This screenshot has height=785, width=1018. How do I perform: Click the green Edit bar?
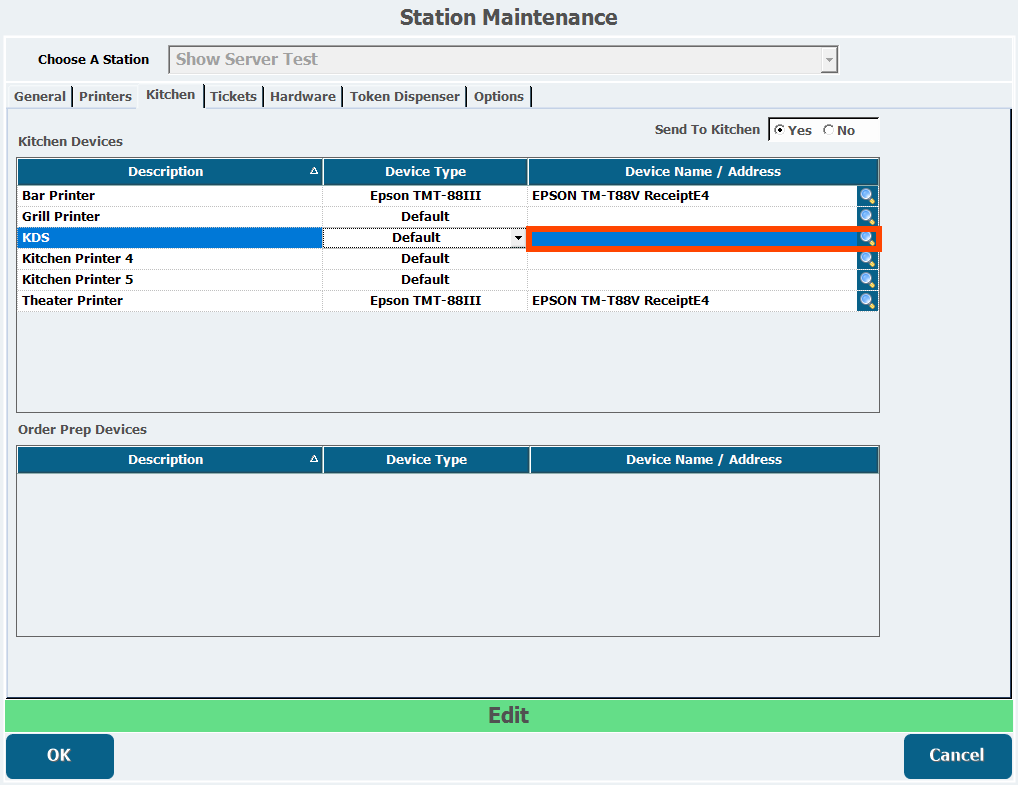point(508,716)
